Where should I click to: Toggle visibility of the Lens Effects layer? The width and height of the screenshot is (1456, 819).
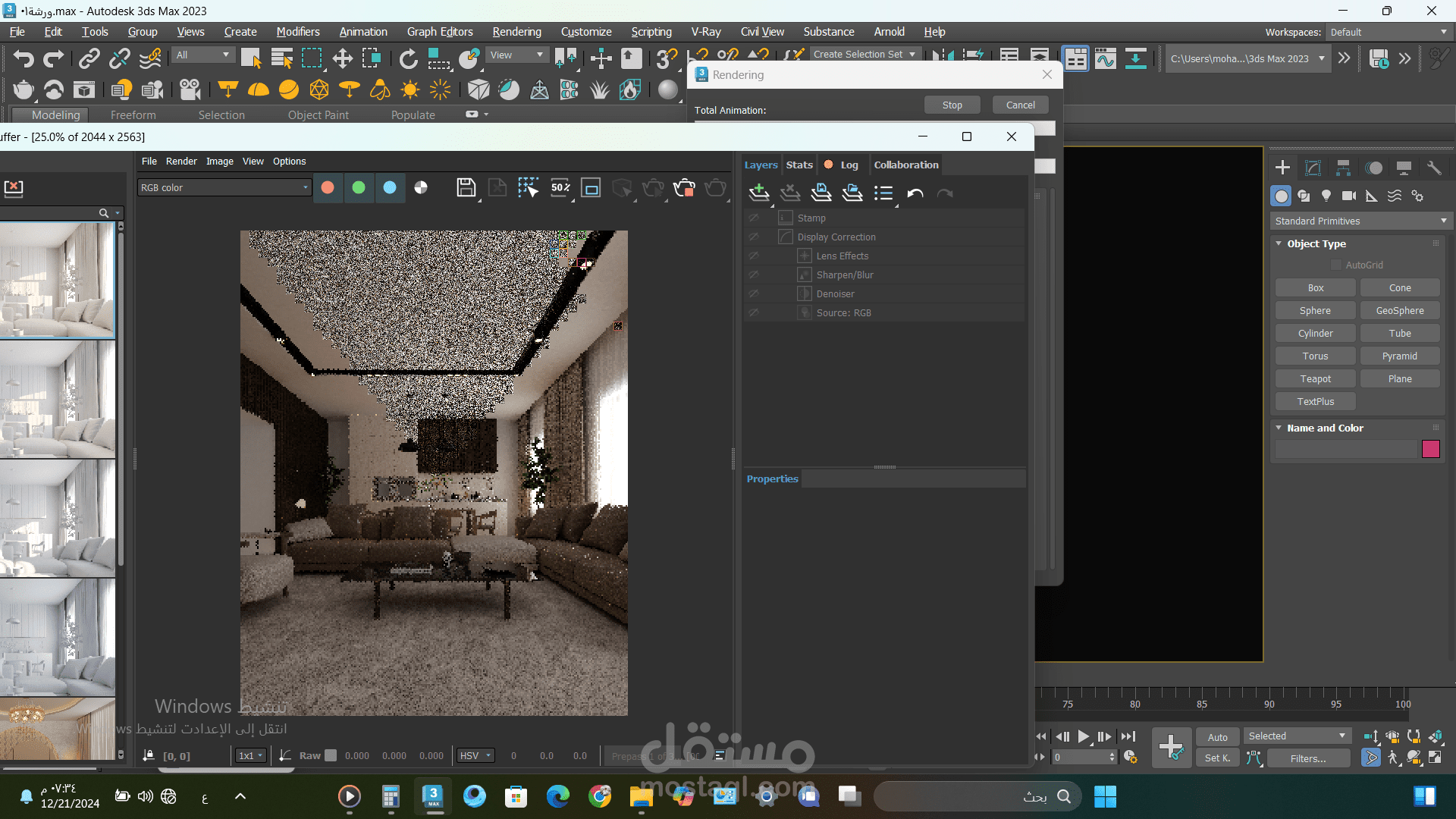pos(753,256)
